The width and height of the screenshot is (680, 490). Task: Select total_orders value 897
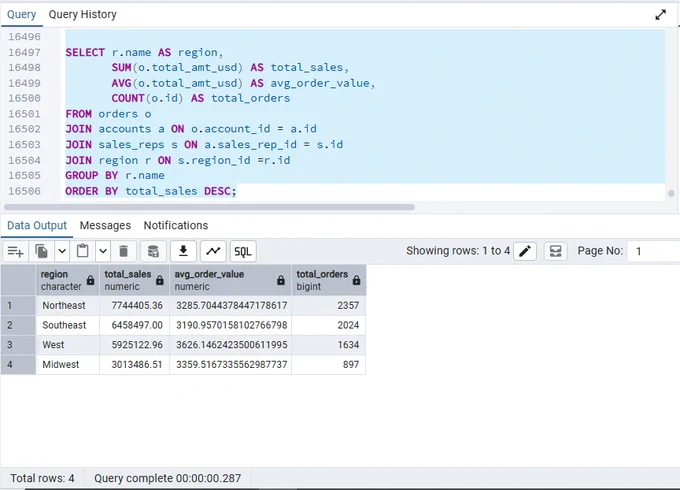pyautogui.click(x=329, y=365)
